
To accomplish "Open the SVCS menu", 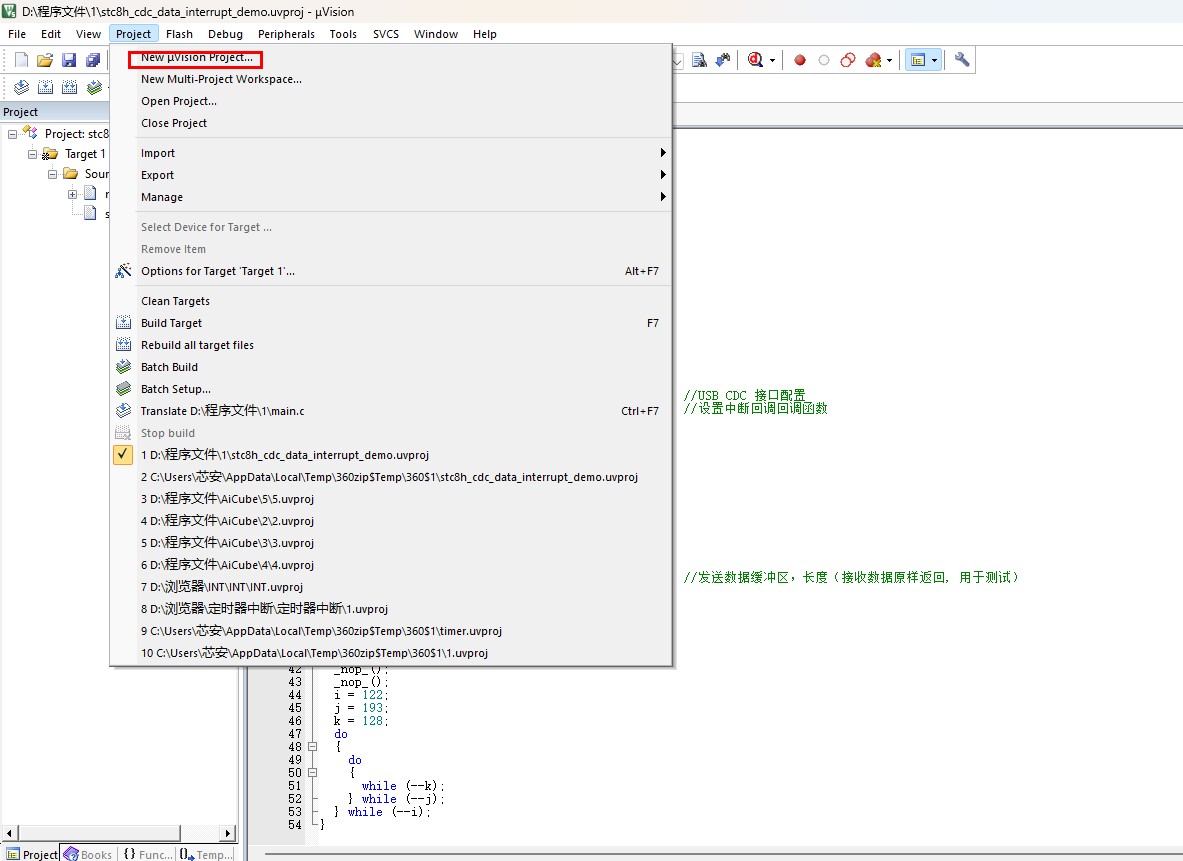I will click(x=386, y=34).
